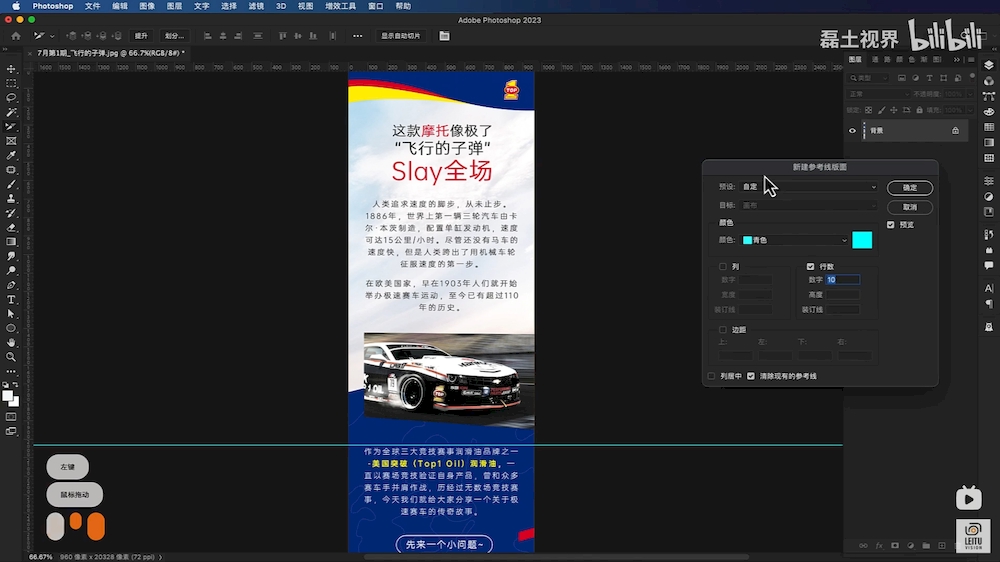Open the Apple menu
The width and height of the screenshot is (1000, 562).
pyautogui.click(x=15, y=6)
